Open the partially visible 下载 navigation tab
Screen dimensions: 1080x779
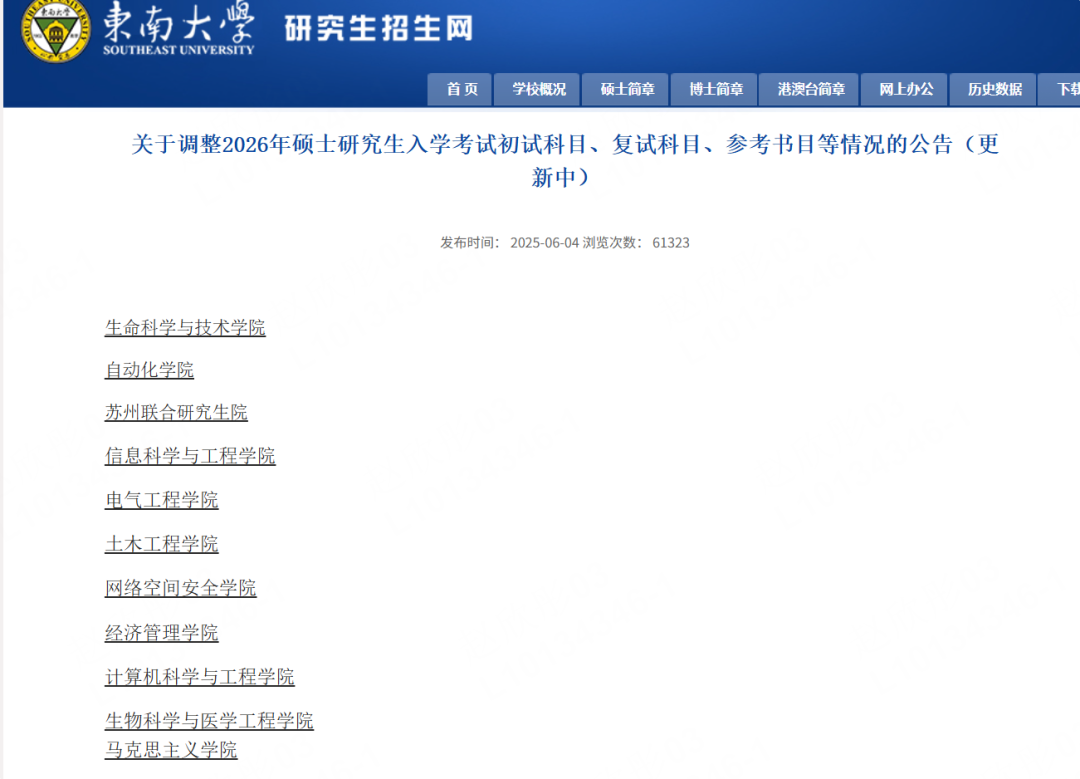1060,90
